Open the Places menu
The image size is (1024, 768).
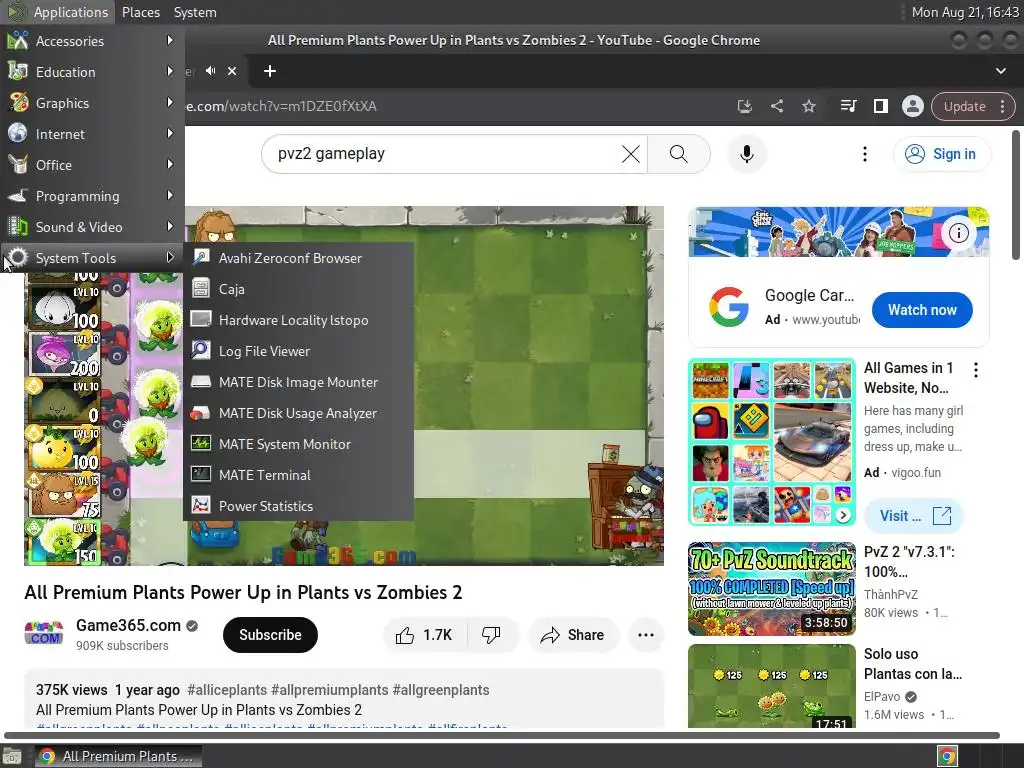click(x=140, y=12)
